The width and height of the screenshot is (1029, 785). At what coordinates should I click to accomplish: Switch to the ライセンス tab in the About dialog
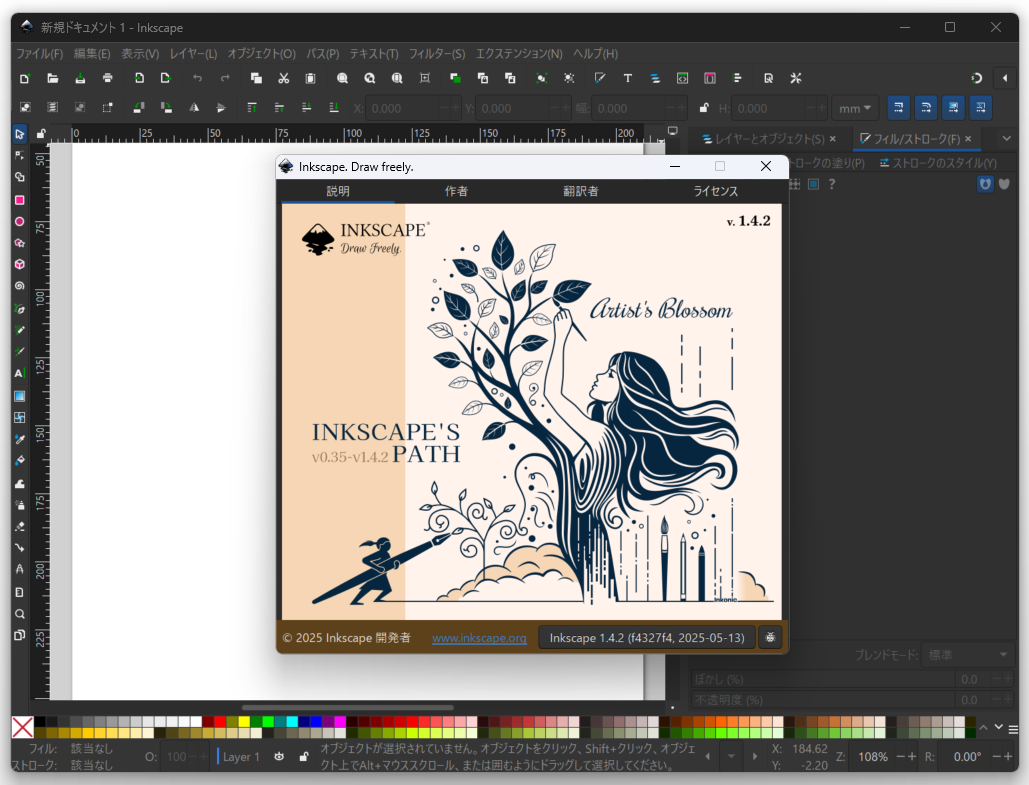click(x=716, y=190)
